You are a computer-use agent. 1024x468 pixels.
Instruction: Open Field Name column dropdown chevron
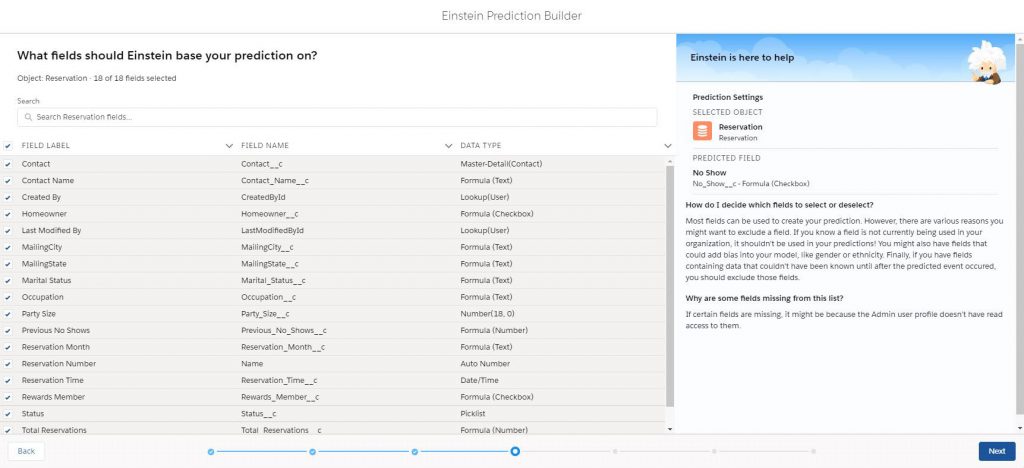pos(448,146)
